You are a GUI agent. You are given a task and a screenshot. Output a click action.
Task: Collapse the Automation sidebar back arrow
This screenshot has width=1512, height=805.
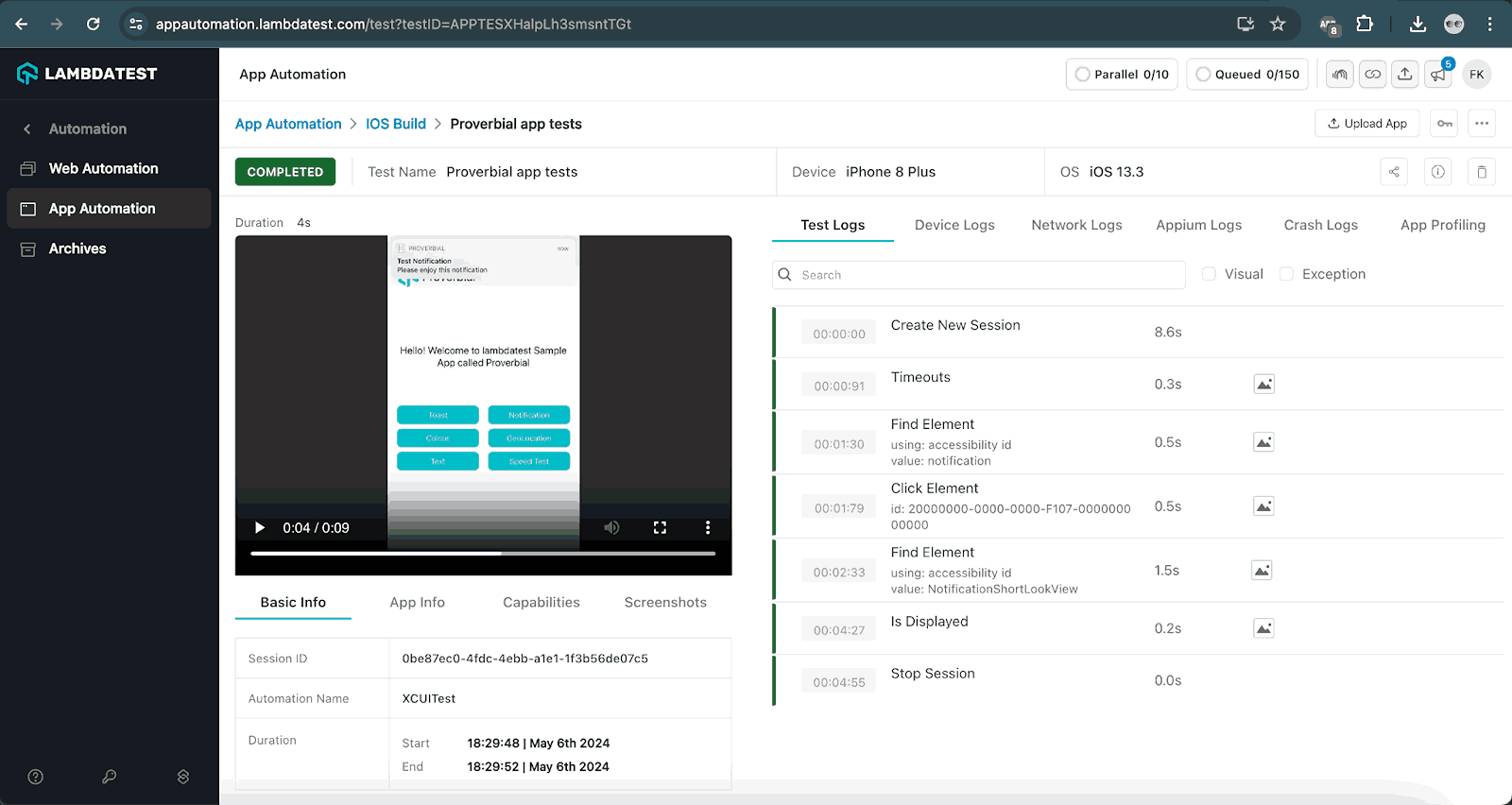(x=27, y=128)
